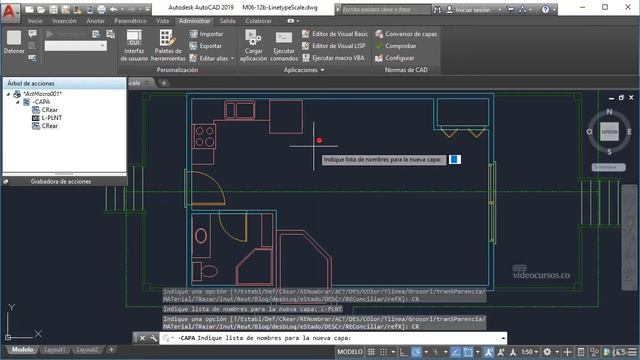
Task: Switch to the Layout1 tab
Action: tap(54, 350)
